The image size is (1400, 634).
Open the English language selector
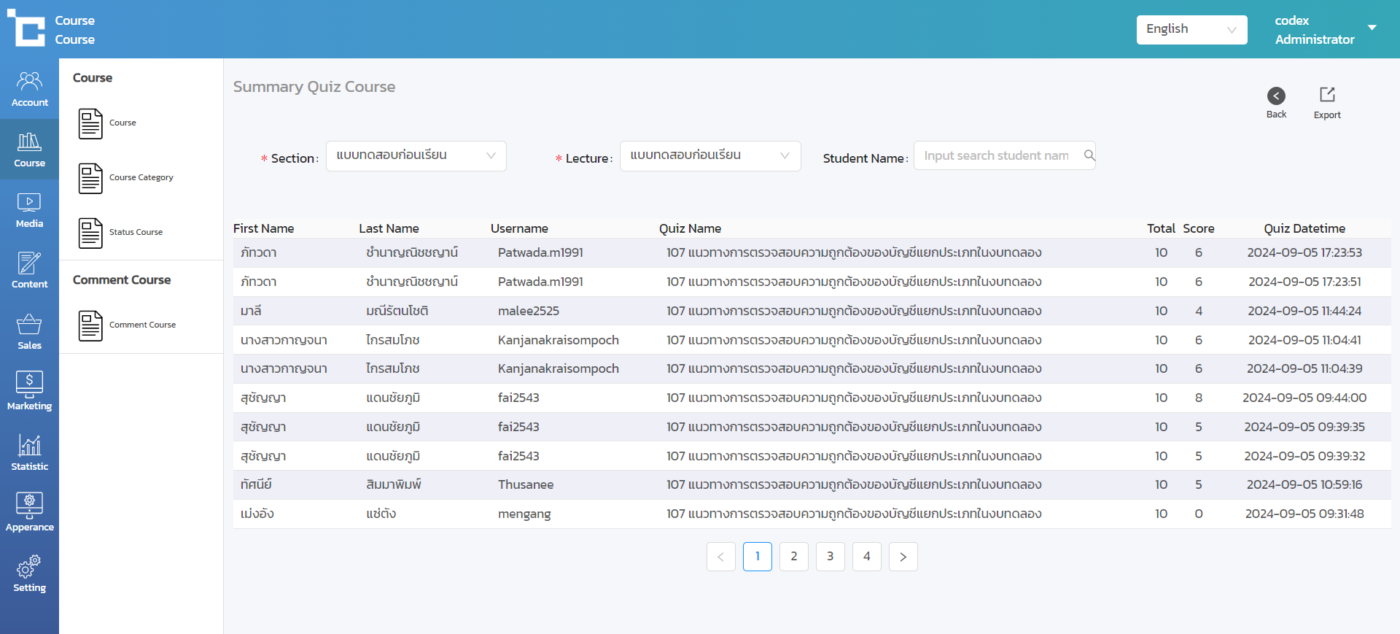coord(1191,30)
